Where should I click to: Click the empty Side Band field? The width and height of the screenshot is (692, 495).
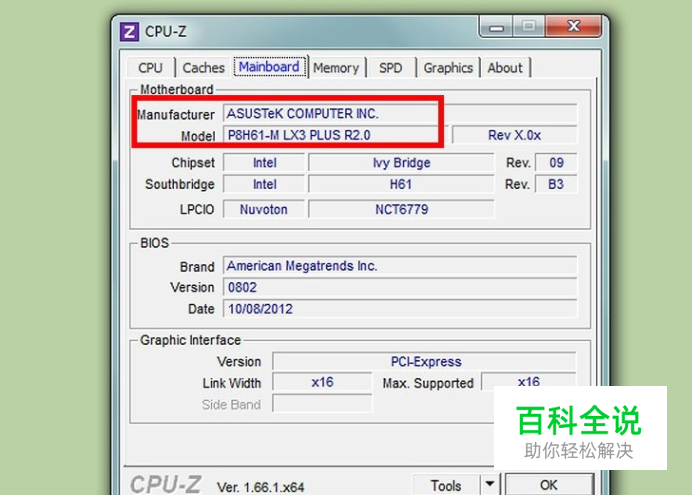click(x=322, y=404)
